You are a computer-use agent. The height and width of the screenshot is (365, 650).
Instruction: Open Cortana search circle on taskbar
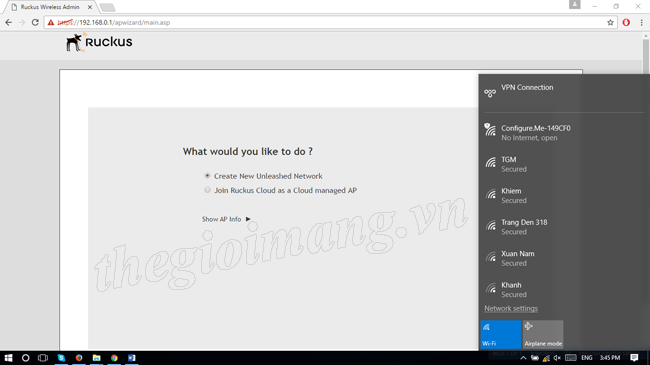25,358
